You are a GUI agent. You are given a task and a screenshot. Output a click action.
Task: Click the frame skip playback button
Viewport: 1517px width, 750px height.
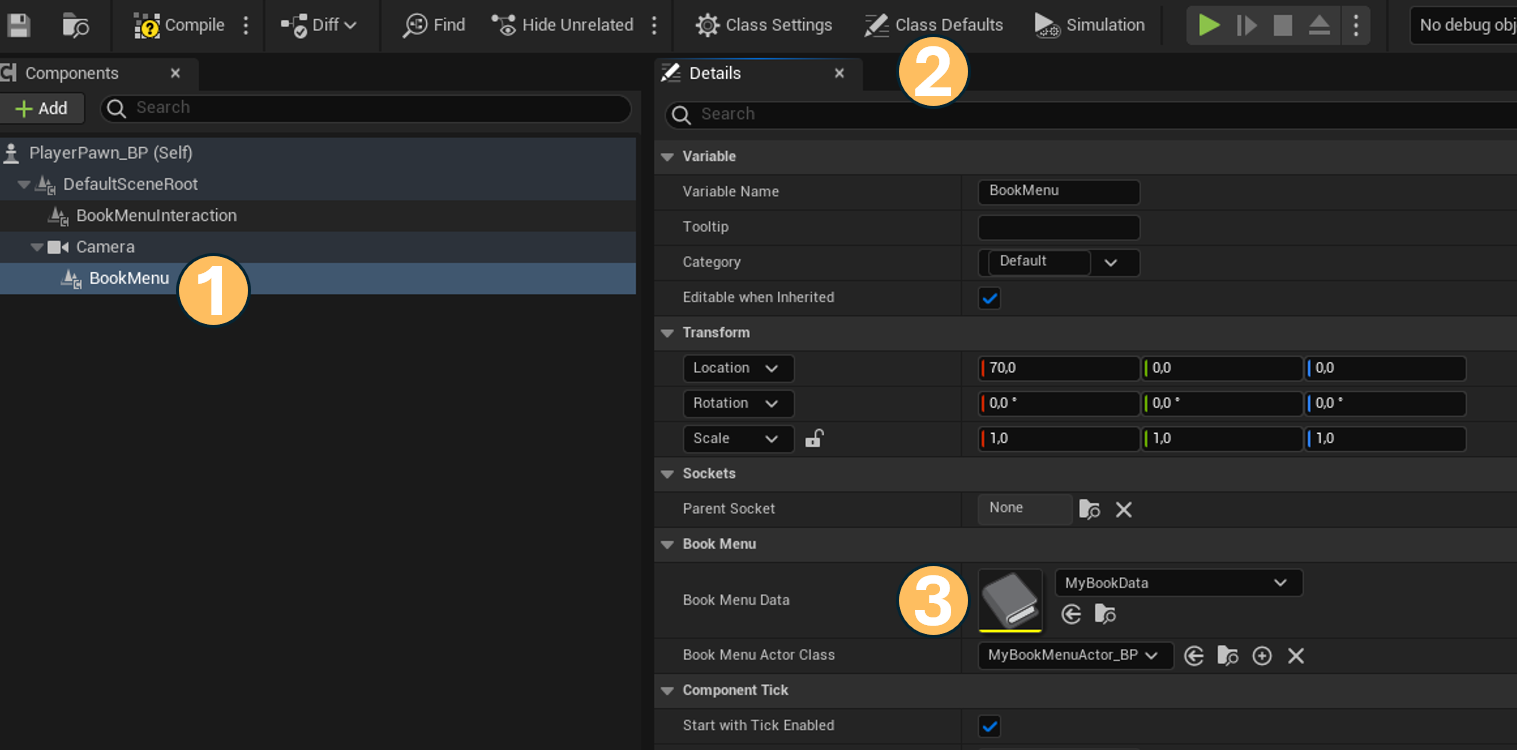1246,25
